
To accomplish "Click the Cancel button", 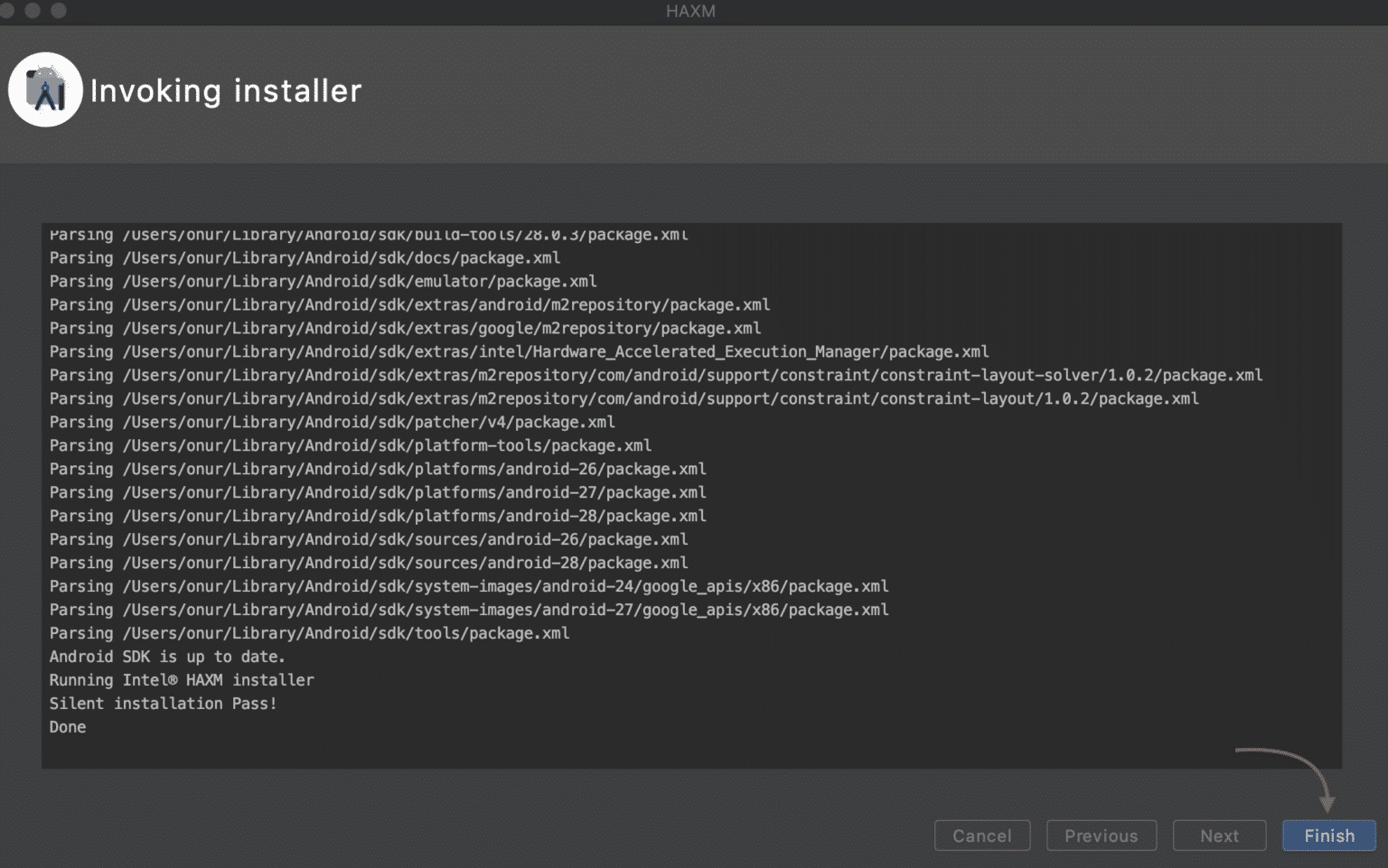I will click(982, 835).
